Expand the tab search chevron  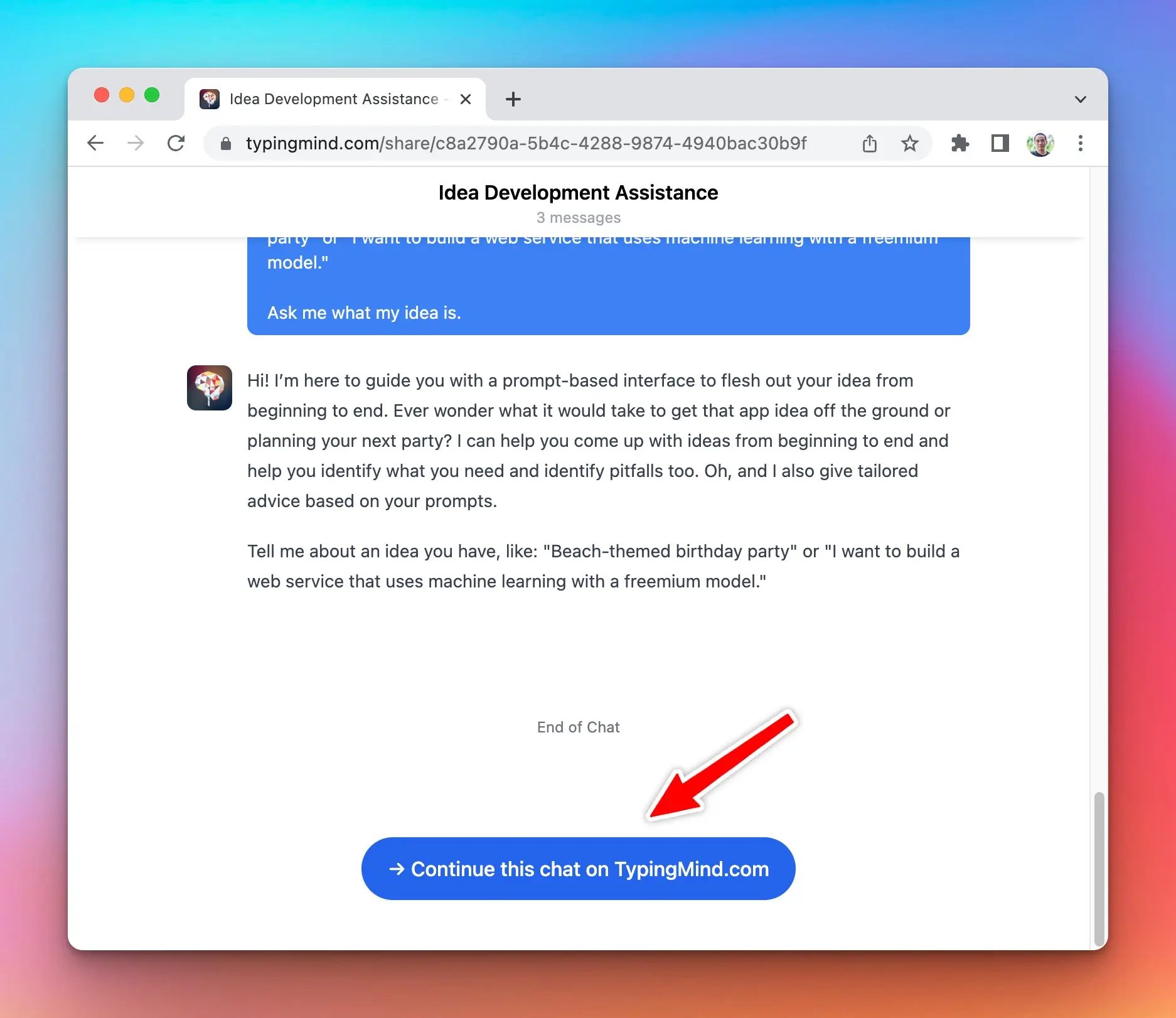[1081, 99]
